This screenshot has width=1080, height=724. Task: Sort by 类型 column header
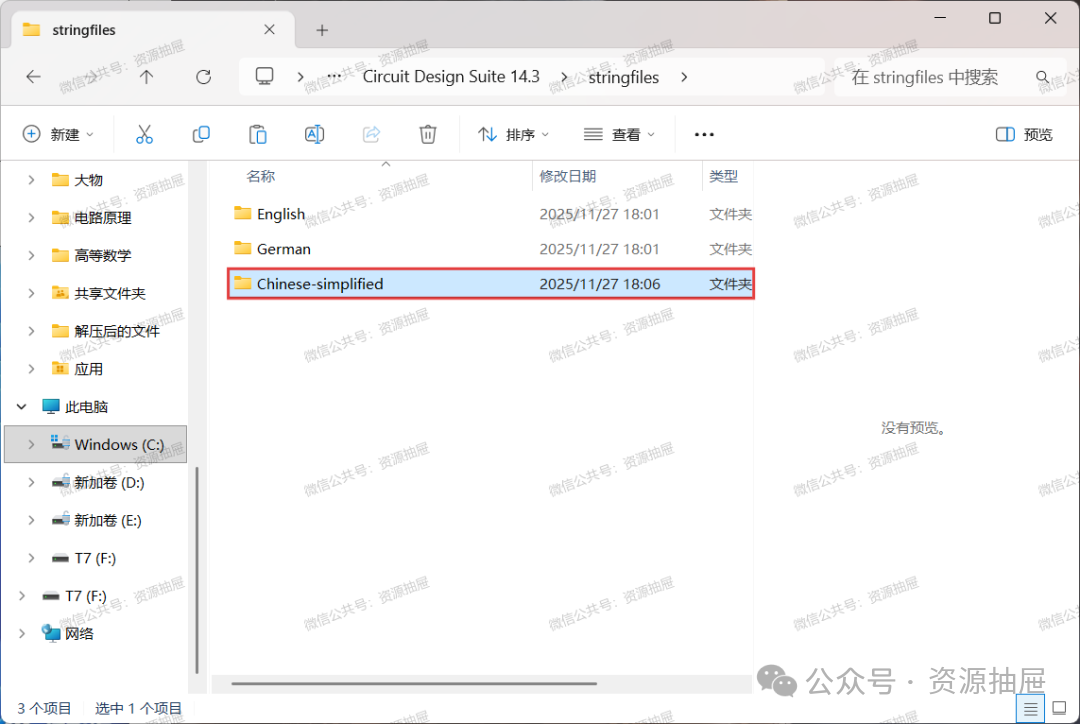tap(723, 176)
